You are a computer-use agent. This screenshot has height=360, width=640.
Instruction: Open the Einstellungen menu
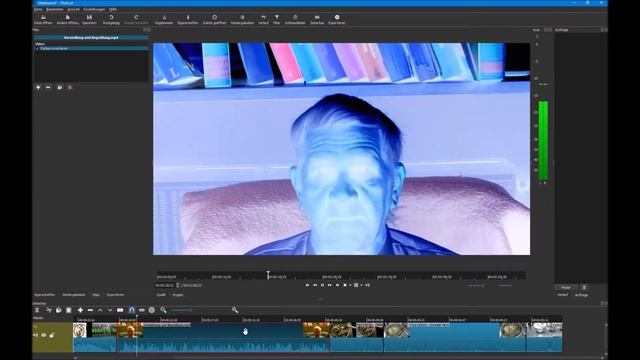pos(94,9)
